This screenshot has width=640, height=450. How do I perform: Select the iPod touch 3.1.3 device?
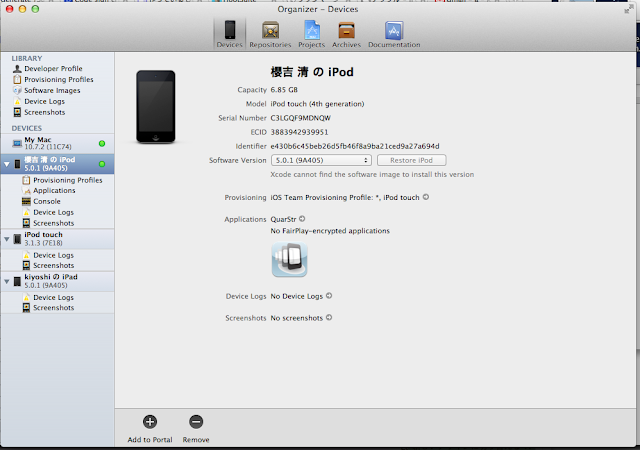coord(57,239)
